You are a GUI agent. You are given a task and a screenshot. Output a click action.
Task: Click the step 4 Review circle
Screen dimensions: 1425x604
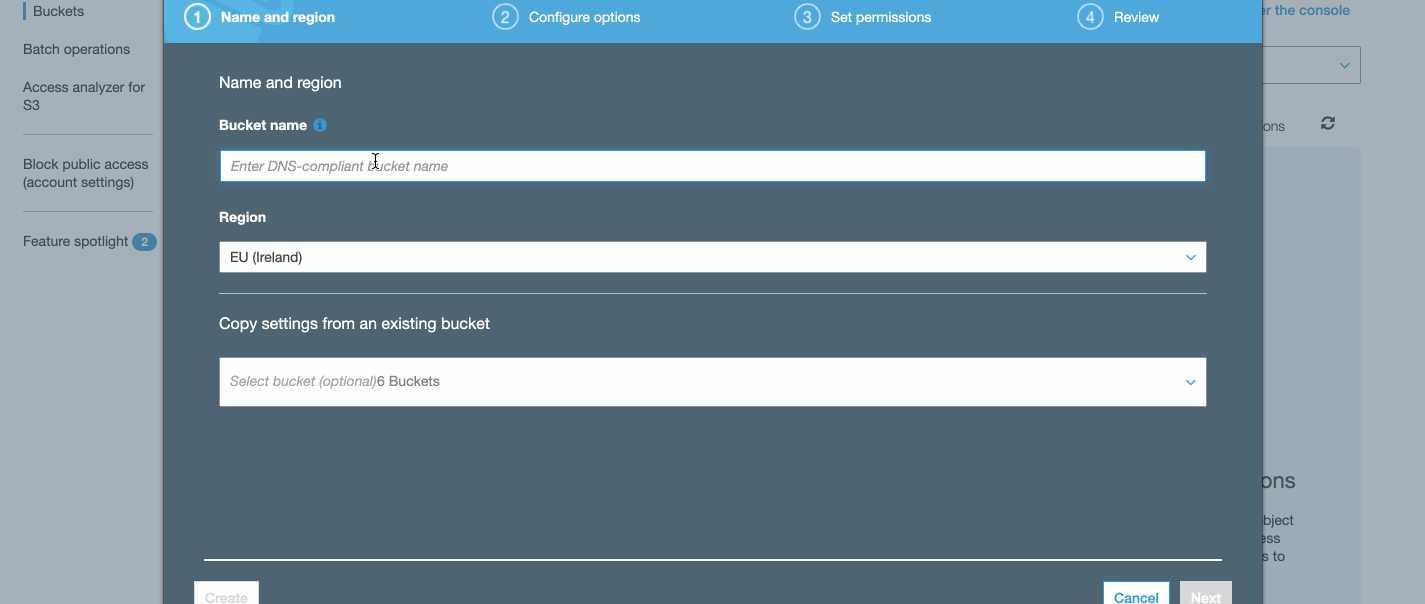tap(1090, 17)
